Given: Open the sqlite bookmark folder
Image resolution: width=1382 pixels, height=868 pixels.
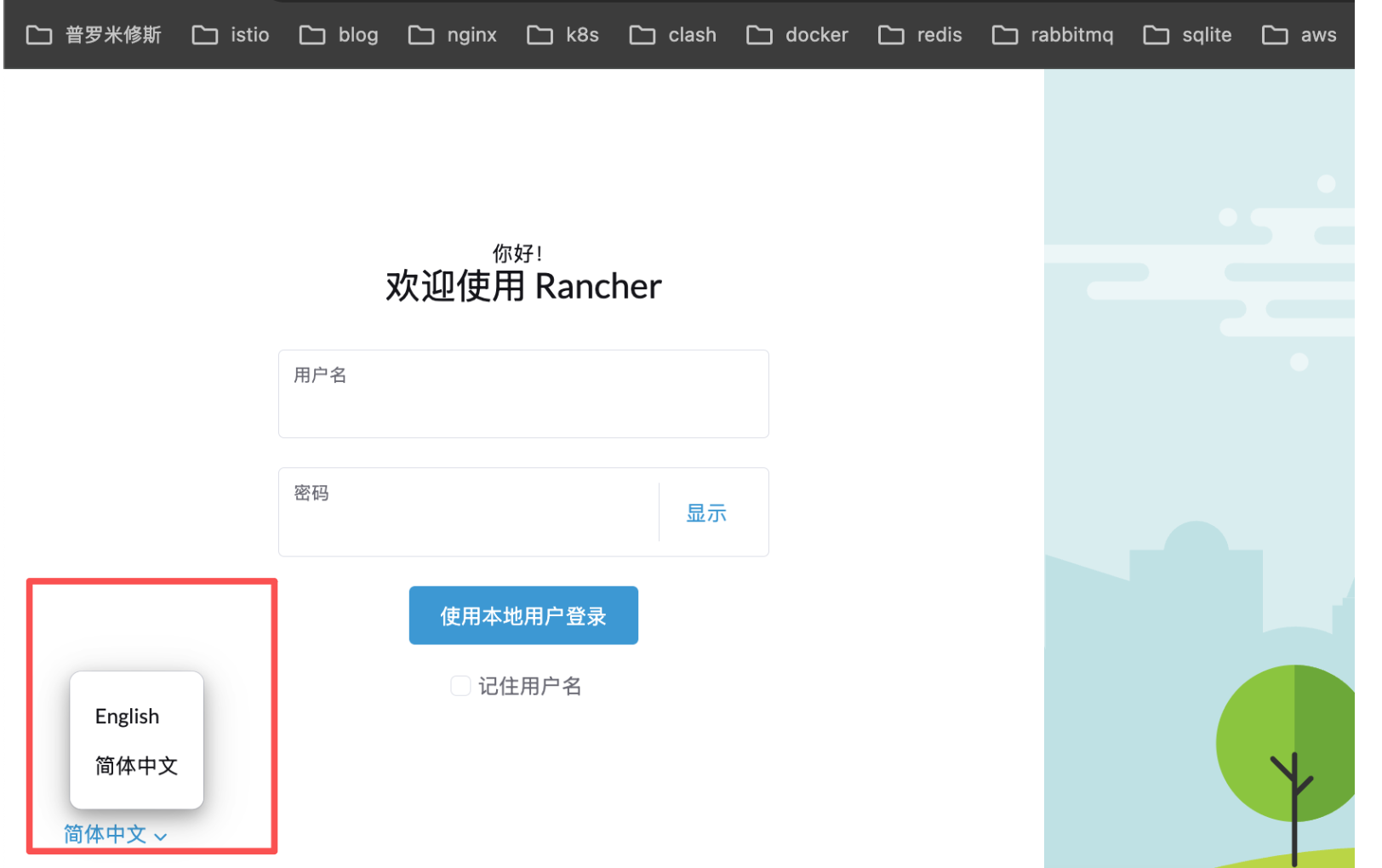Looking at the screenshot, I should 1188,35.
